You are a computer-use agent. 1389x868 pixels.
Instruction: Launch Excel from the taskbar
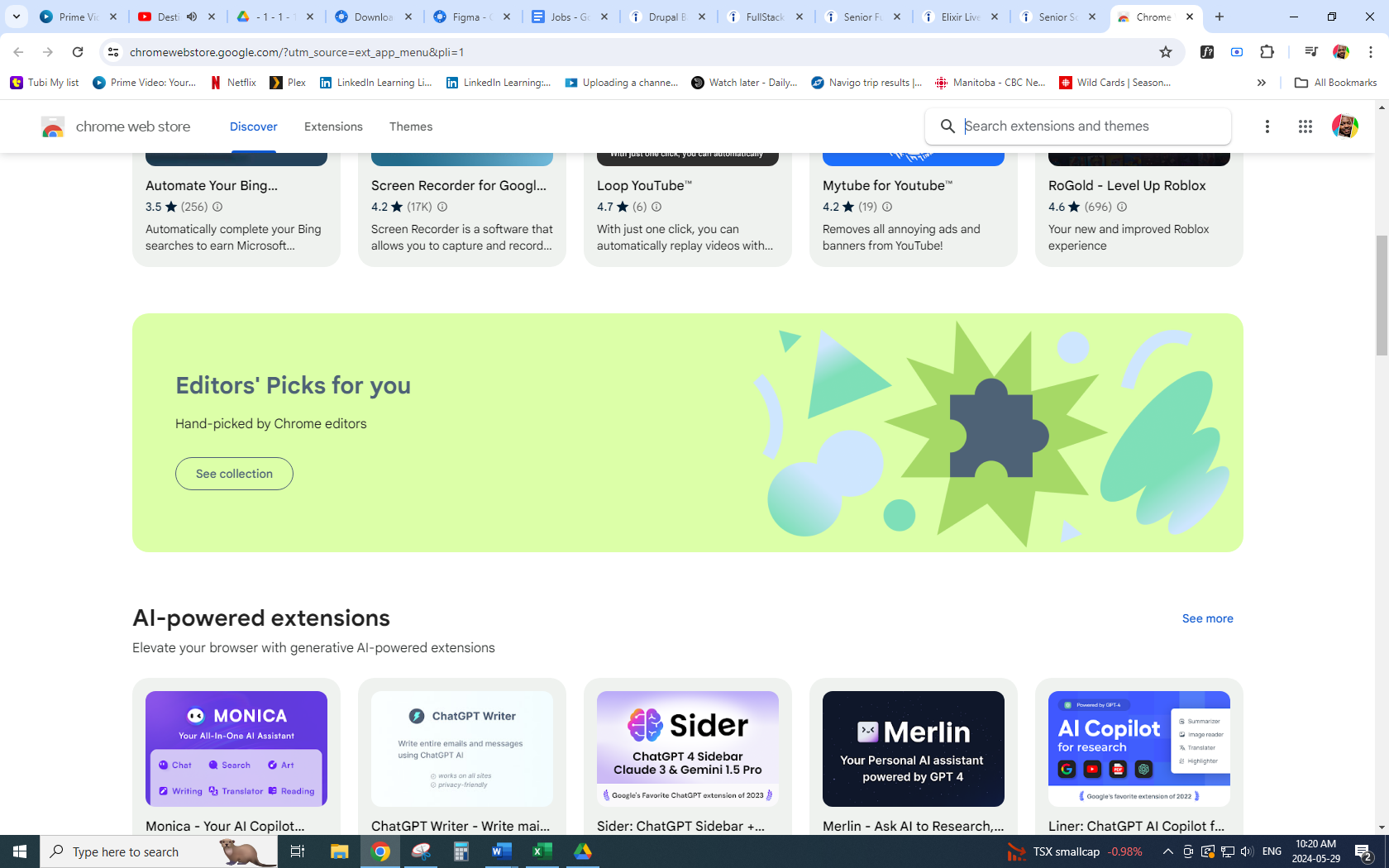[x=542, y=851]
